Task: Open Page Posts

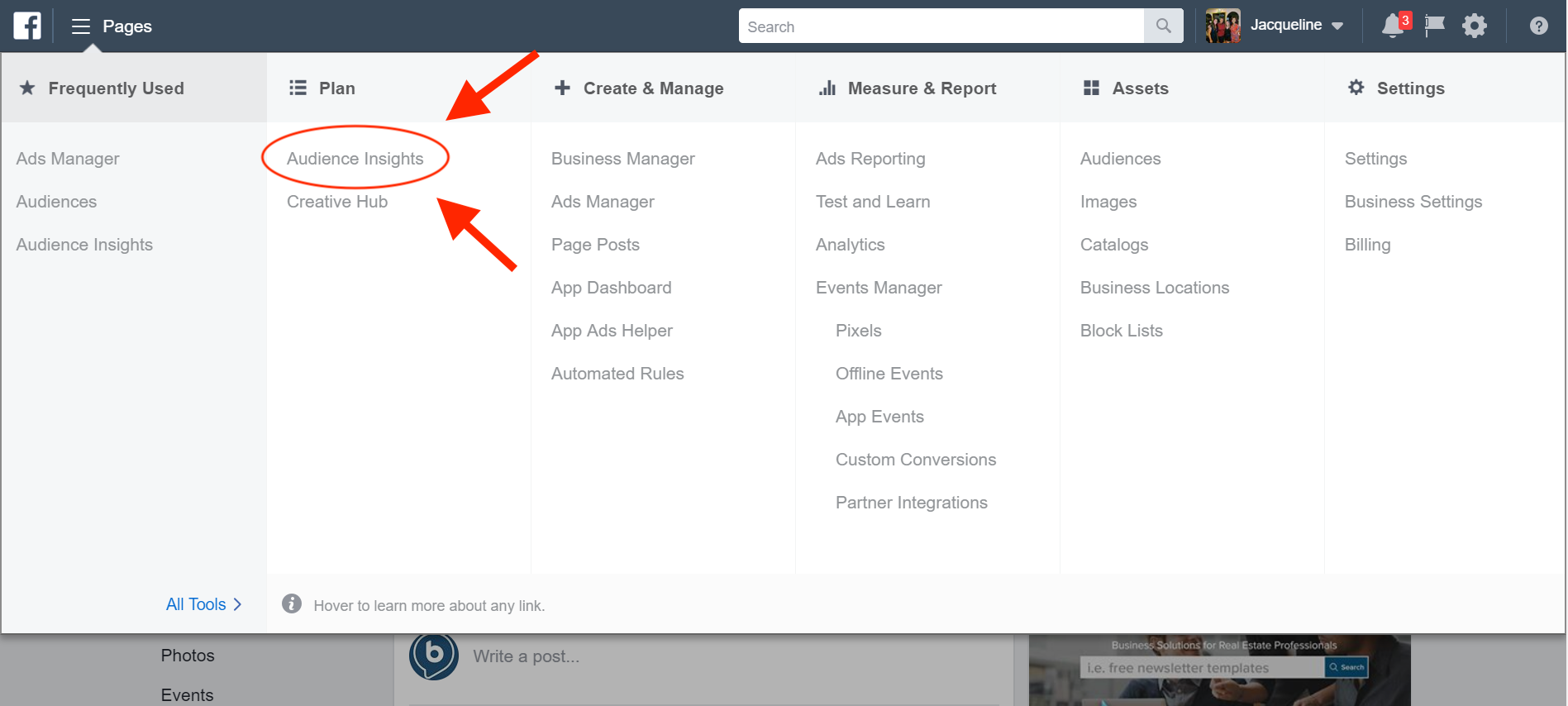Action: [595, 245]
